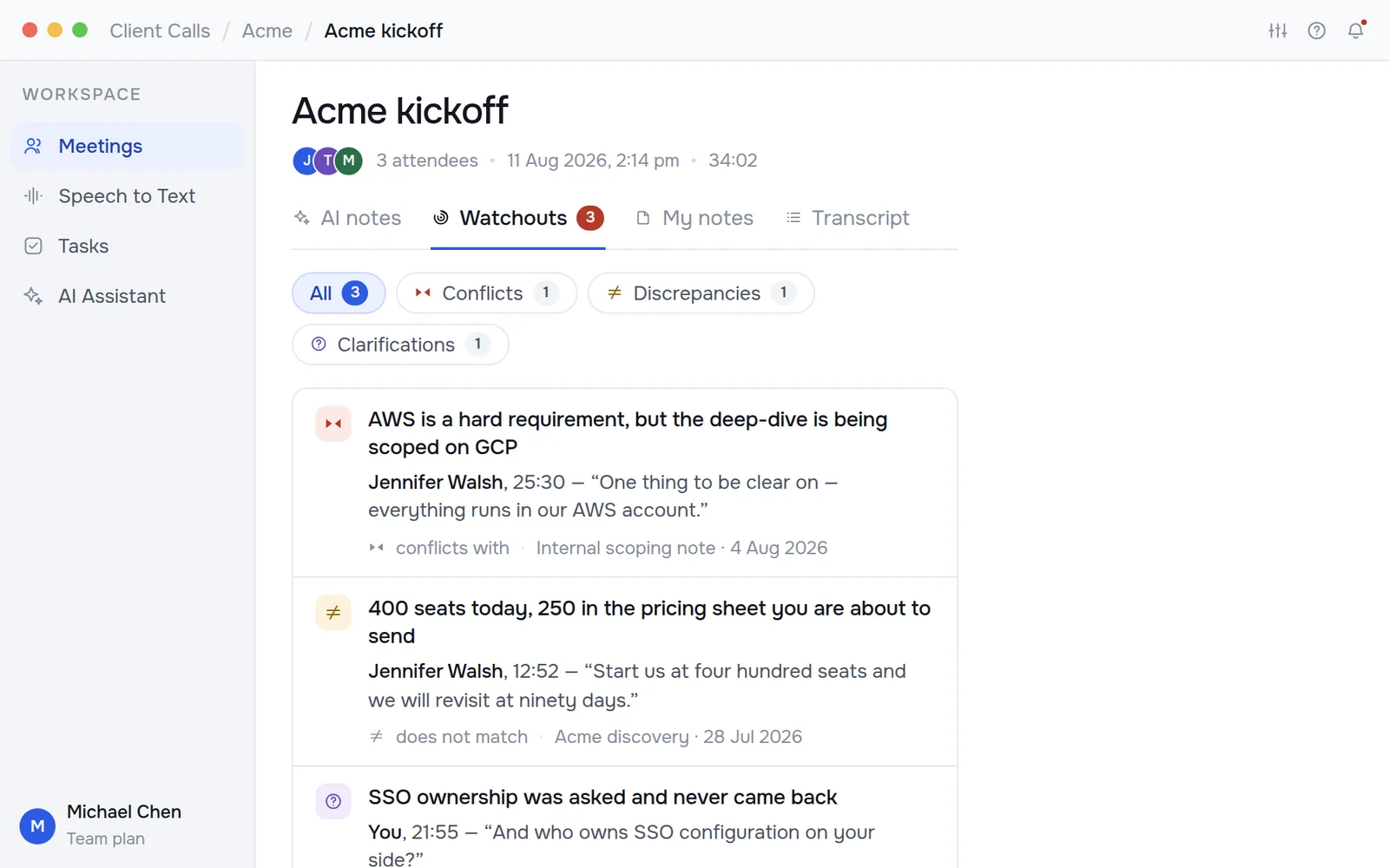Click the Acme kickoff breadcrumb title
Viewport: 1389px width, 868px height.
pos(384,31)
